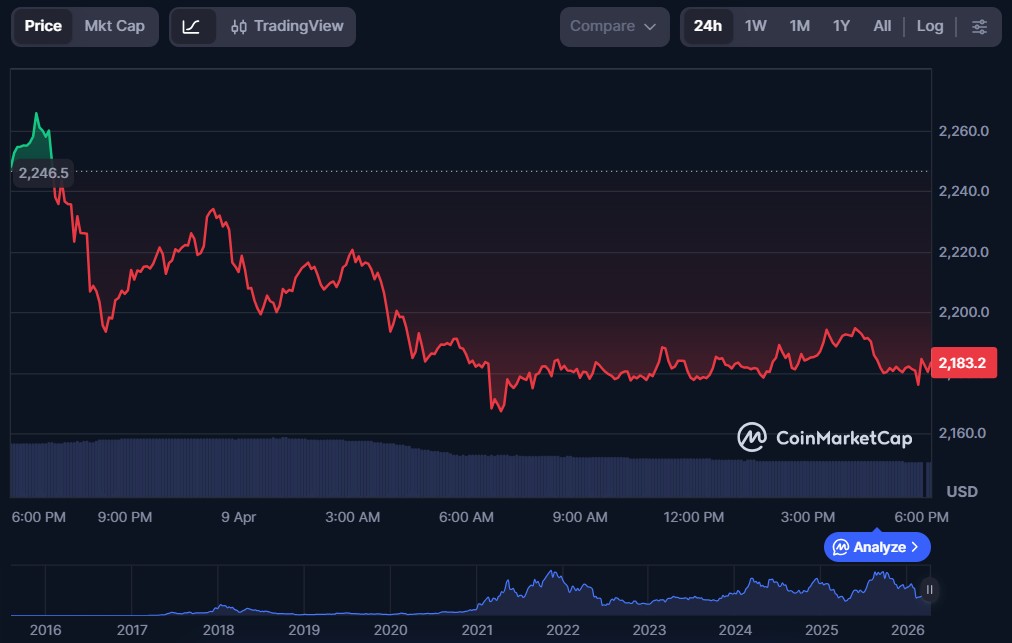Open chart settings sliders icon
Image resolution: width=1012 pixels, height=643 pixels.
979,27
